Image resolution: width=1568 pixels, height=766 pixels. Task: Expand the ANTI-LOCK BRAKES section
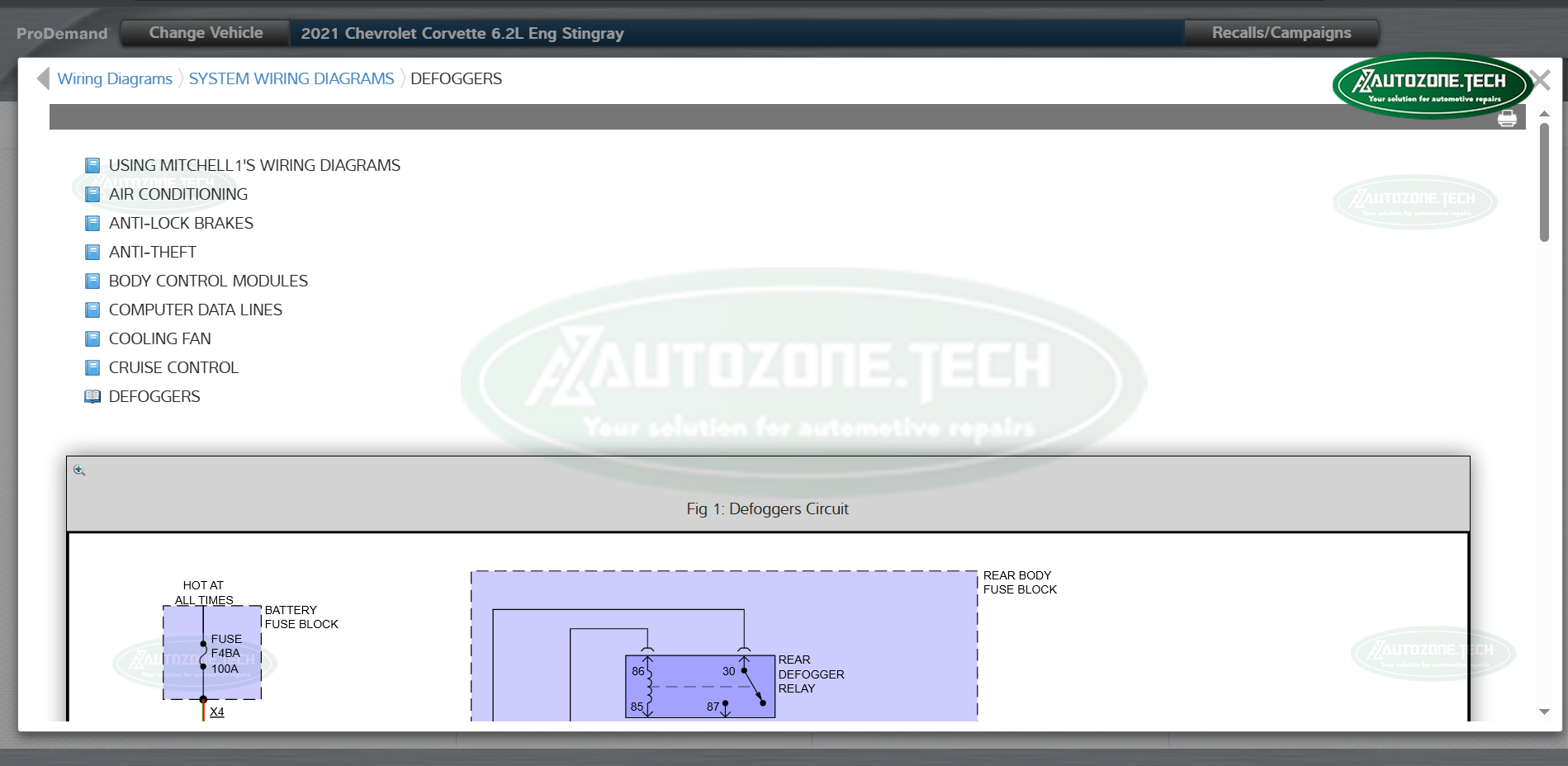point(181,224)
